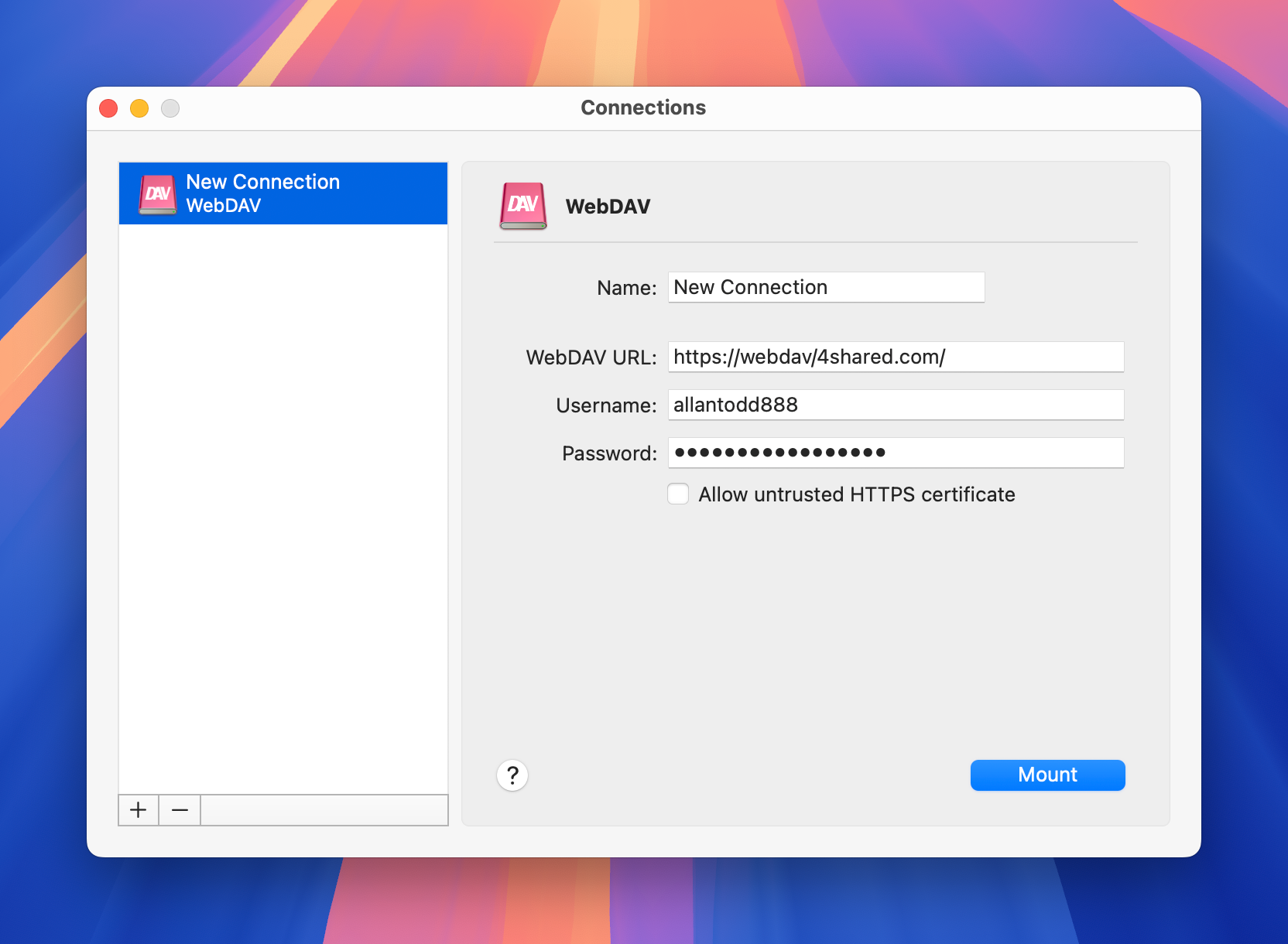
Task: Click the Mount button
Action: 1047,775
